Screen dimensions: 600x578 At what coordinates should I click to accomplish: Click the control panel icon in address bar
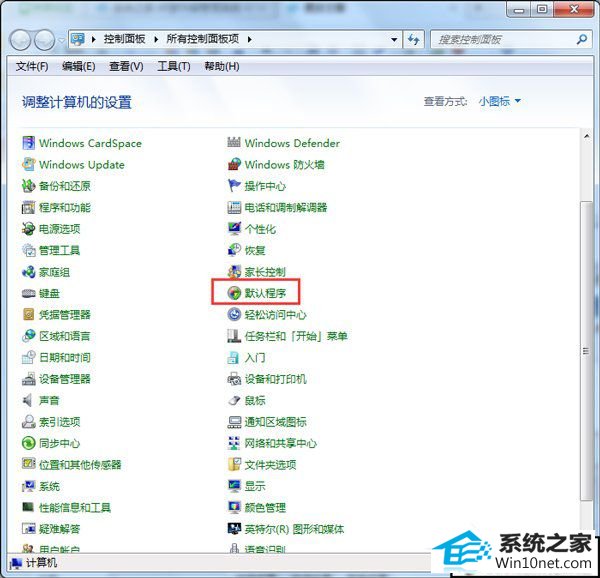[x=77, y=39]
